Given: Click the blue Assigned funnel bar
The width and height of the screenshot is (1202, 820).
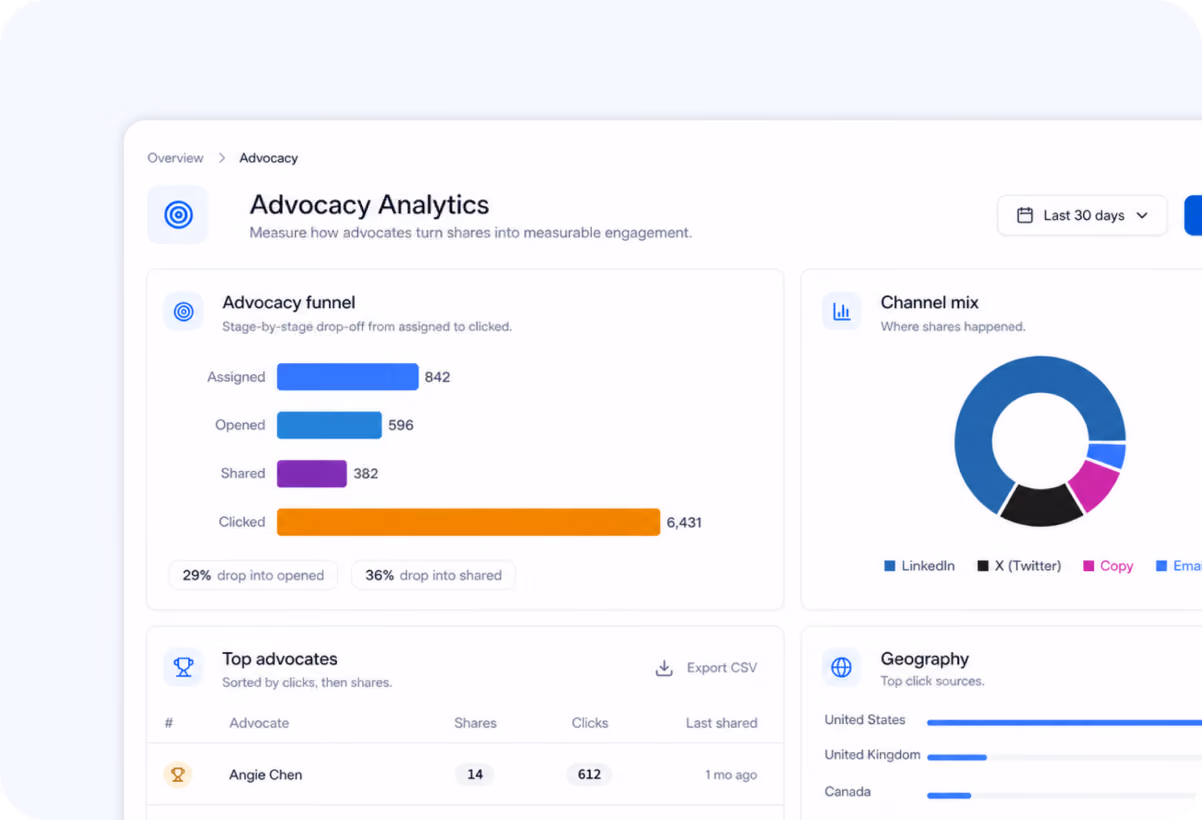Looking at the screenshot, I should (347, 377).
